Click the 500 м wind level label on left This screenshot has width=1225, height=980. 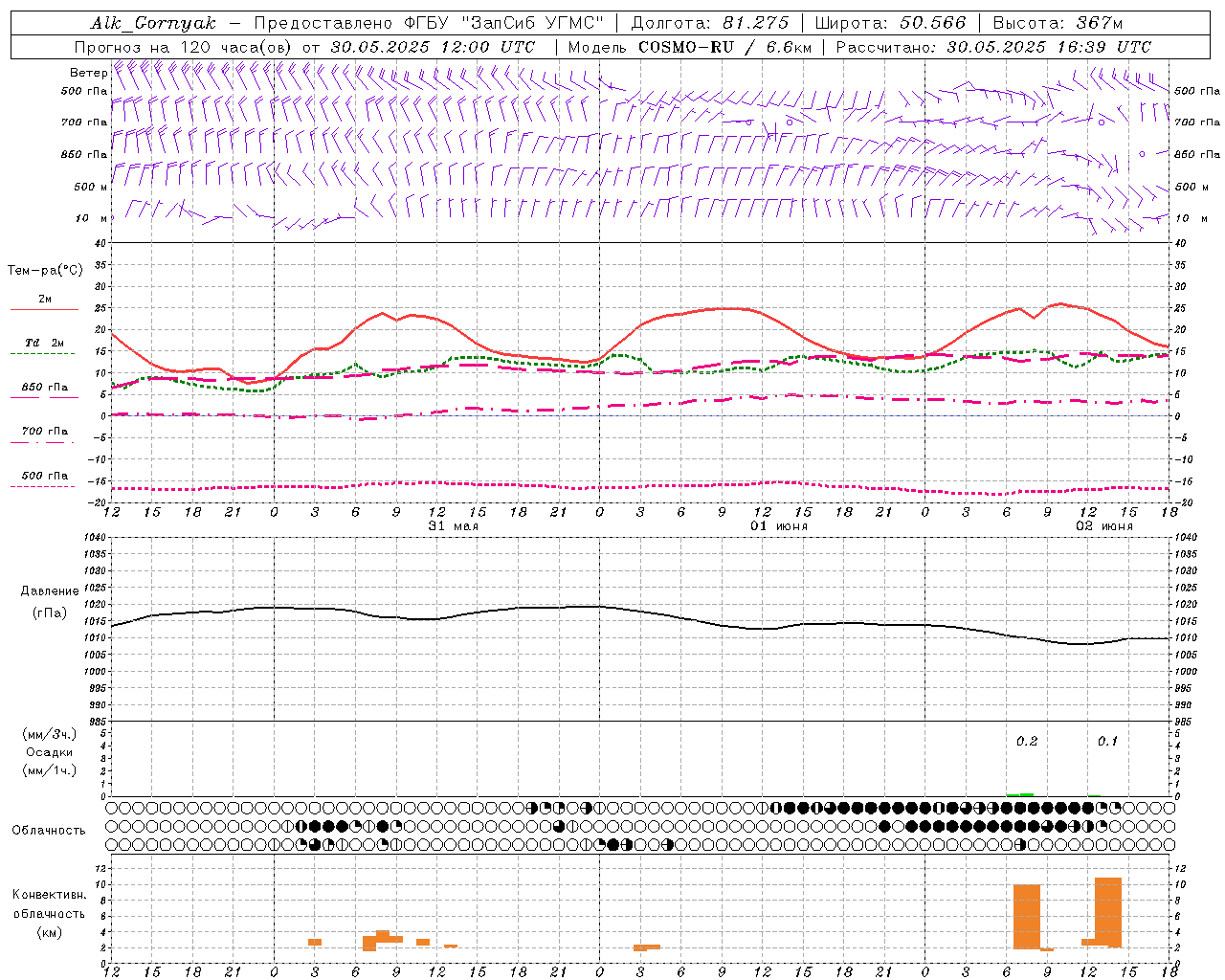coord(90,187)
